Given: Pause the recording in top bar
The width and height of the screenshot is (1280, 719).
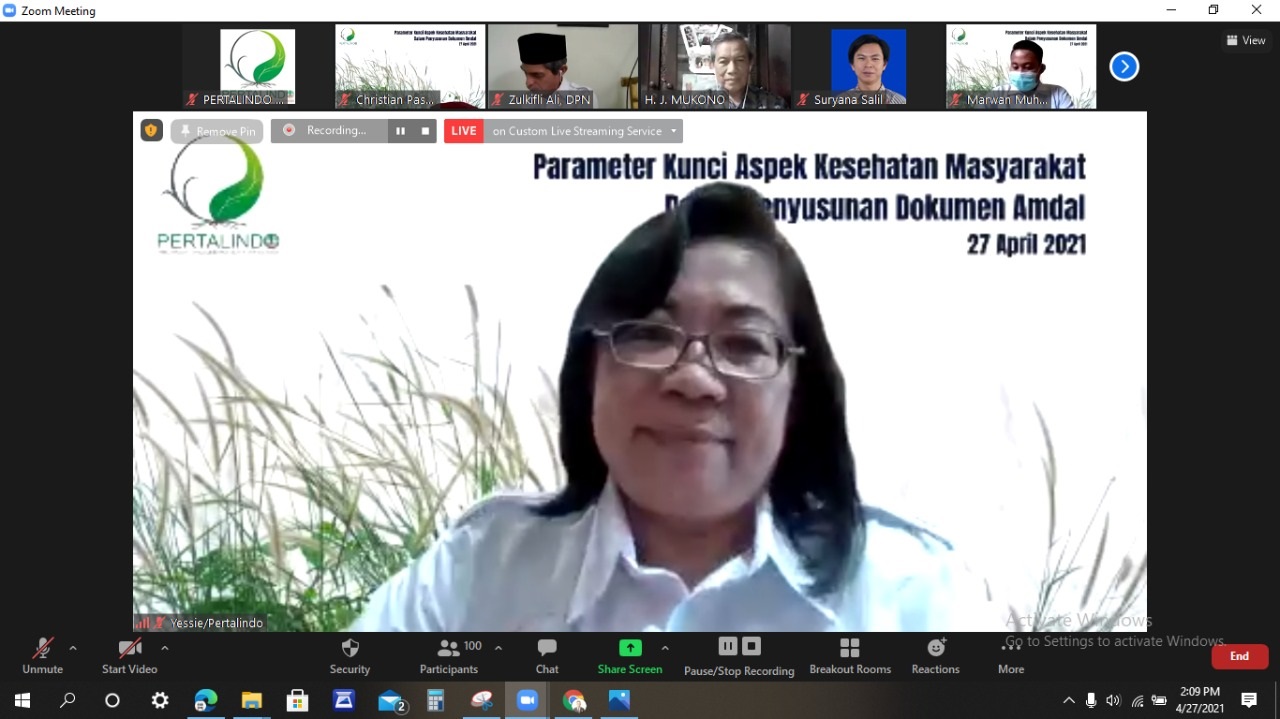Looking at the screenshot, I should [400, 131].
